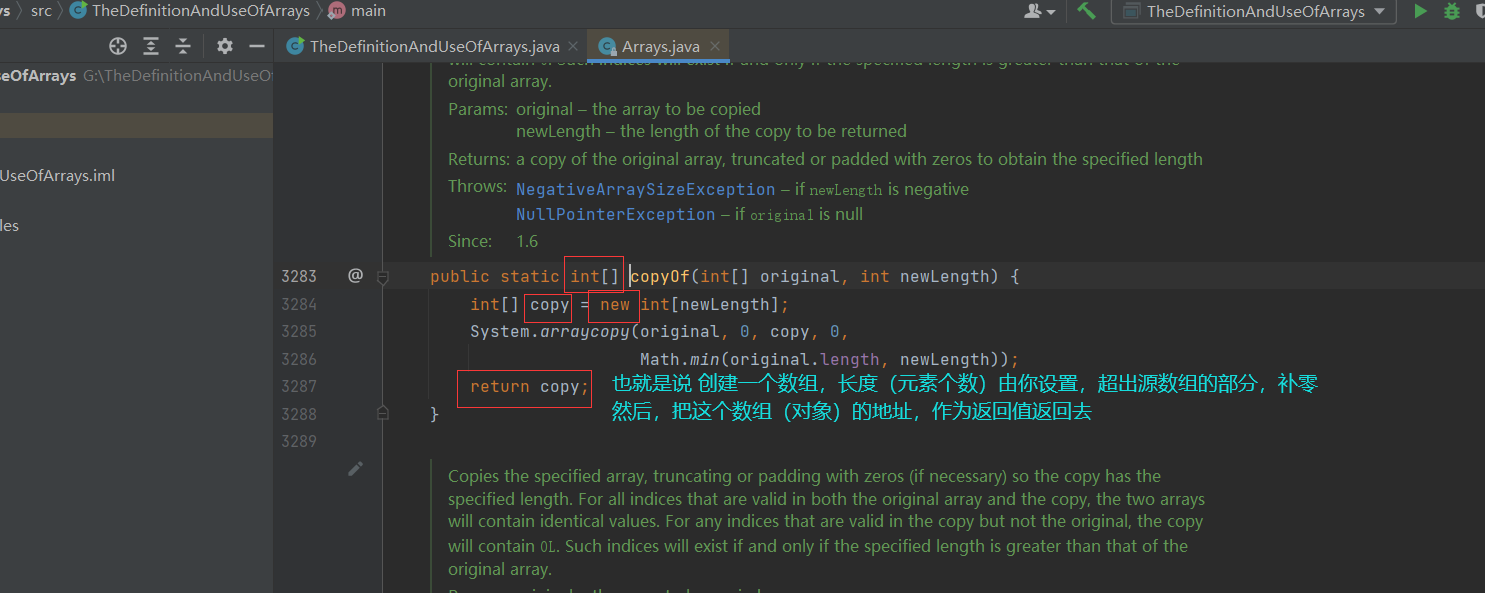Click the fold end marker at line 3288

383,412
